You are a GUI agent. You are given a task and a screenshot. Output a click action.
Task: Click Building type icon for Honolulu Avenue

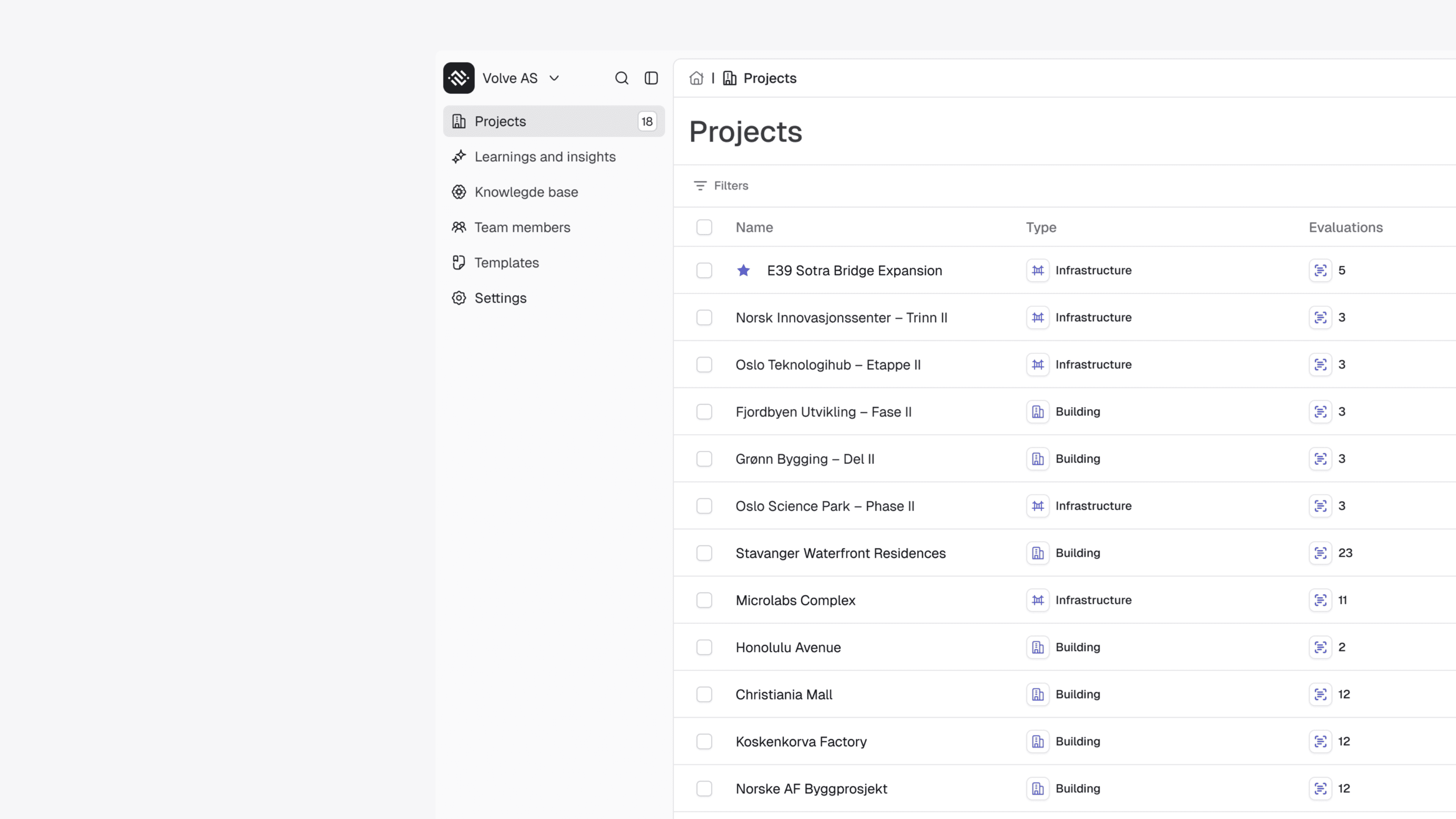click(1037, 647)
